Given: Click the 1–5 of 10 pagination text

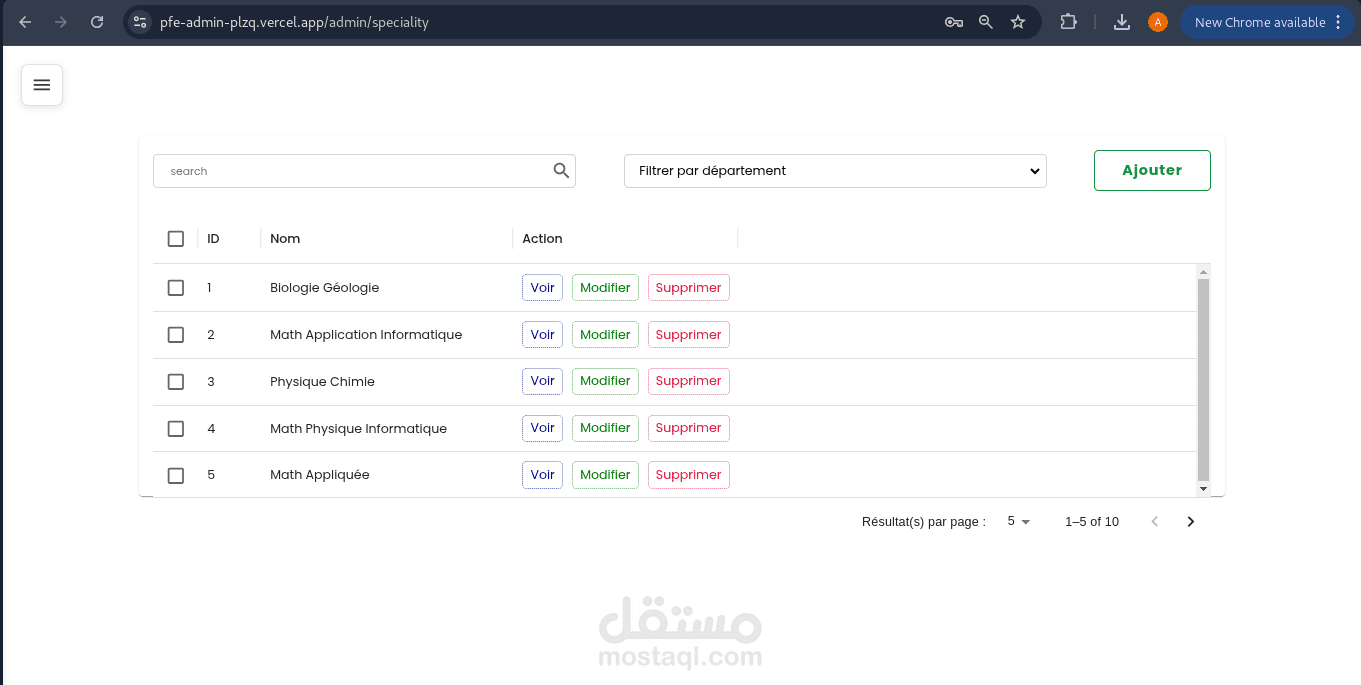Looking at the screenshot, I should (1092, 521).
